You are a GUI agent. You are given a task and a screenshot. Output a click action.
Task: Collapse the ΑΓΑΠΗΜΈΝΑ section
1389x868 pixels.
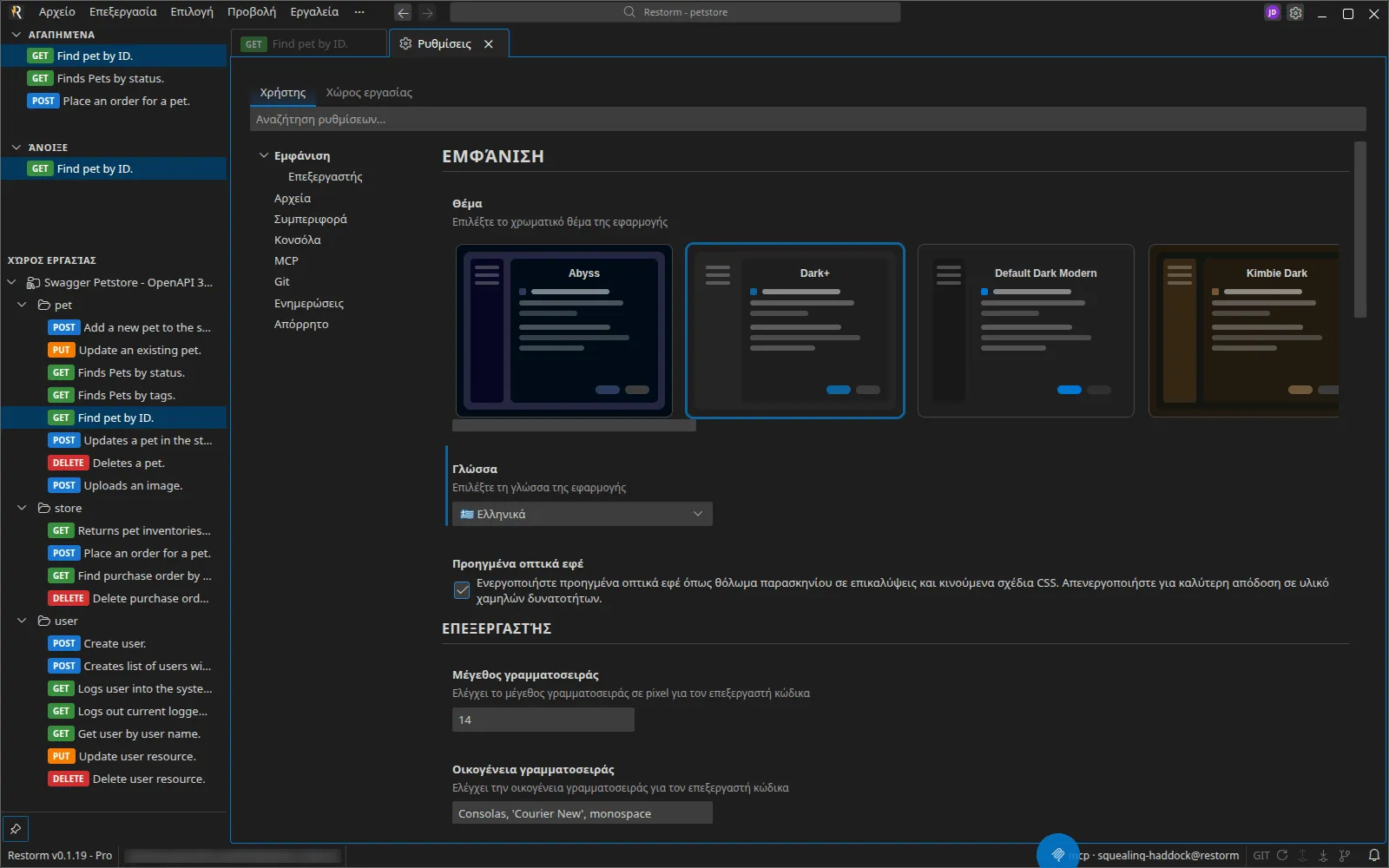point(16,35)
